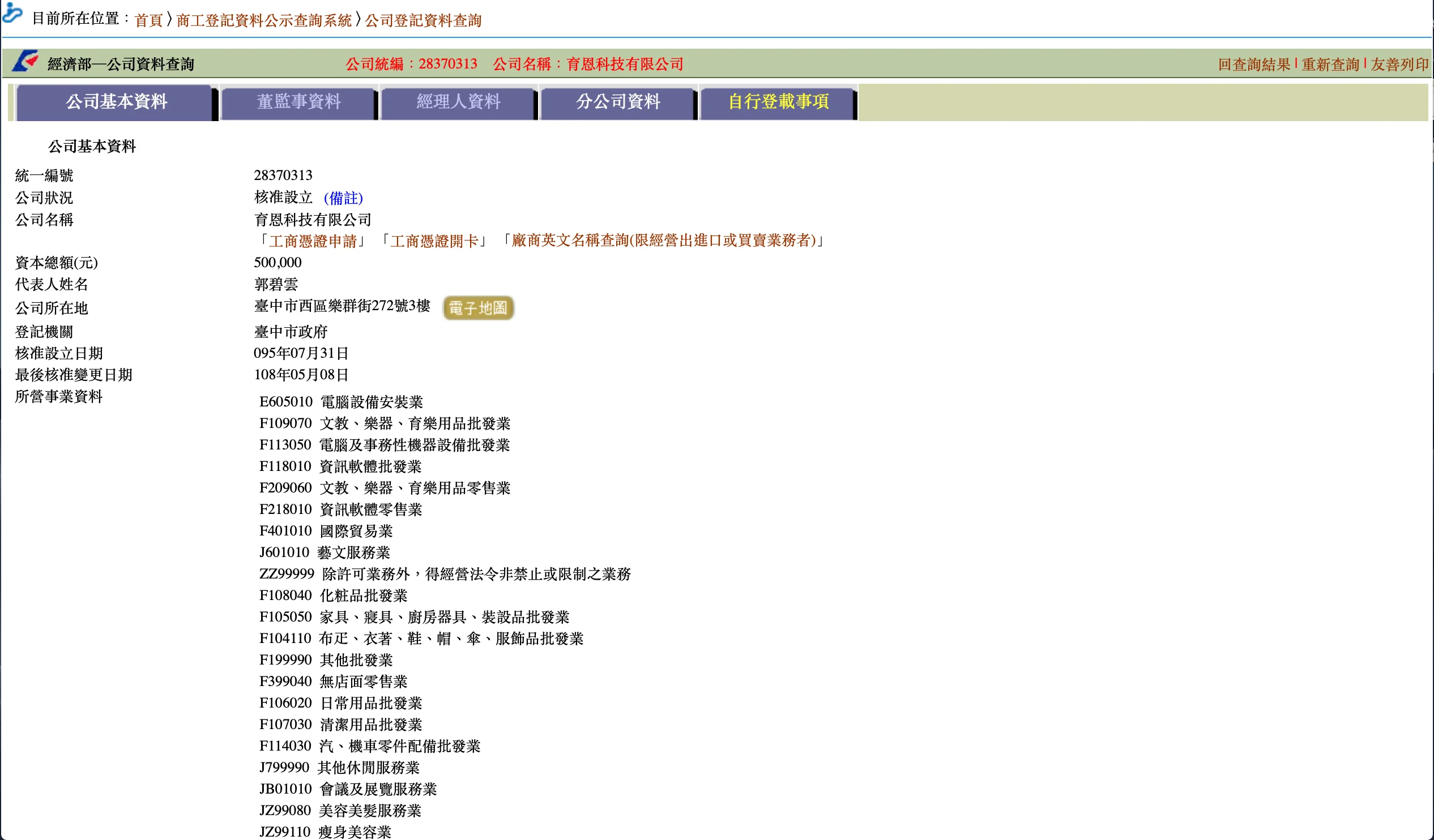The width and height of the screenshot is (1434, 840).
Task: Click the 首頁 breadcrumb link
Action: pyautogui.click(x=148, y=20)
